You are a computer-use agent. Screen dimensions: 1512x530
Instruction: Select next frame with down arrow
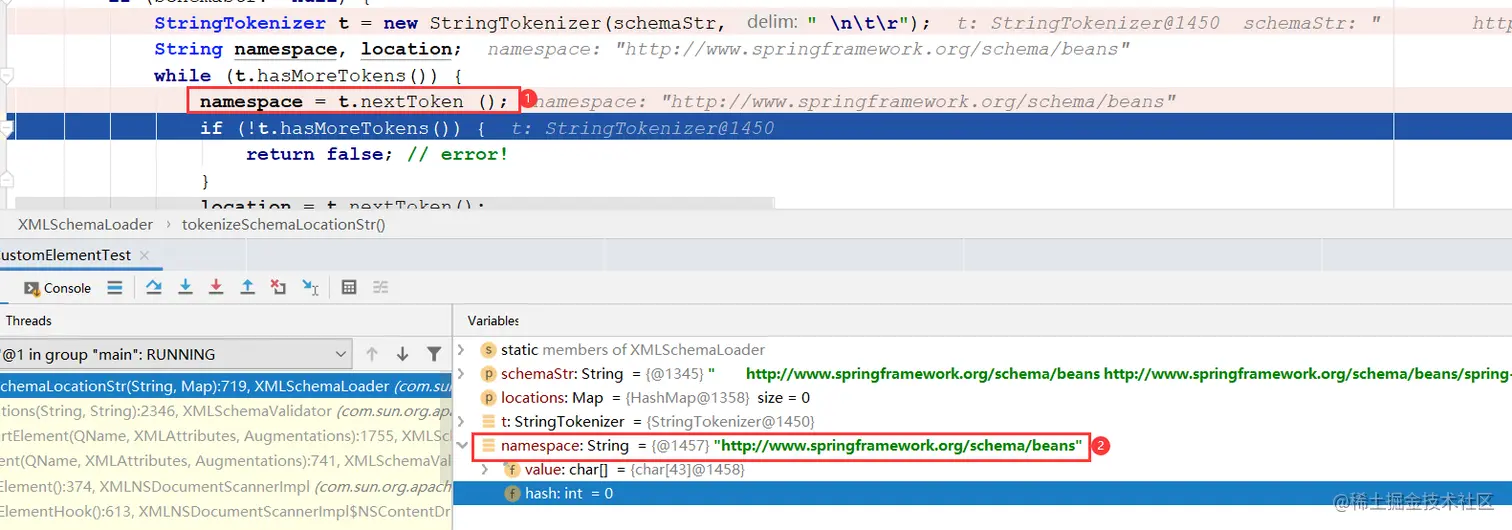pos(403,354)
